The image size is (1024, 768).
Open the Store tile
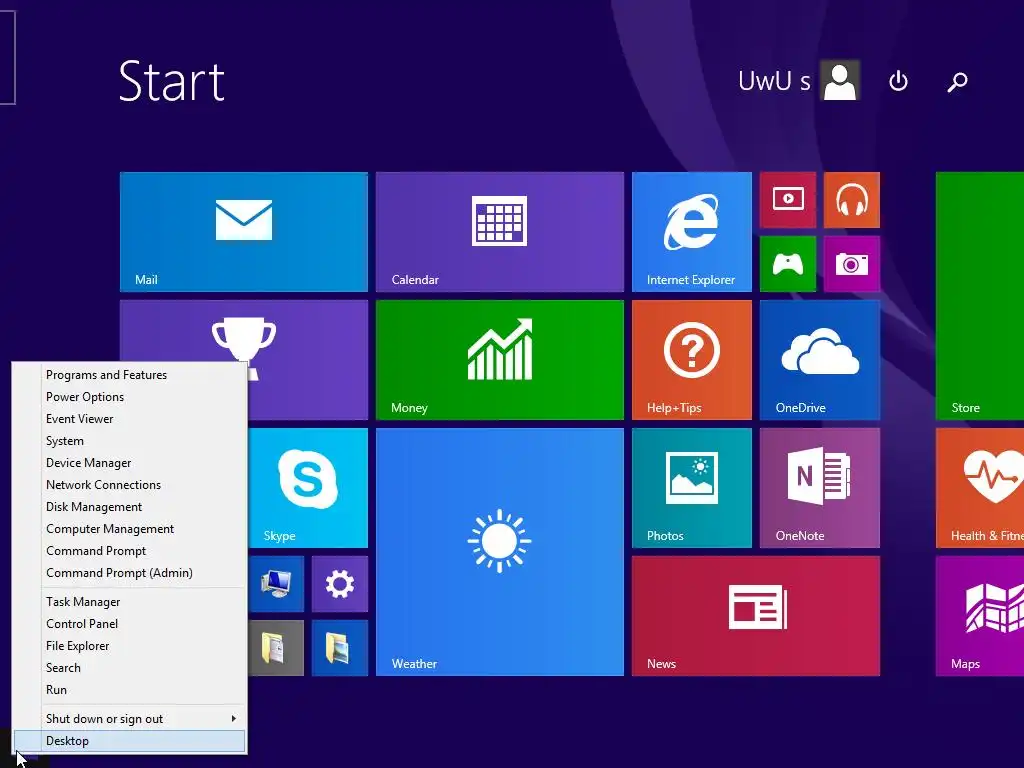pyautogui.click(x=980, y=296)
